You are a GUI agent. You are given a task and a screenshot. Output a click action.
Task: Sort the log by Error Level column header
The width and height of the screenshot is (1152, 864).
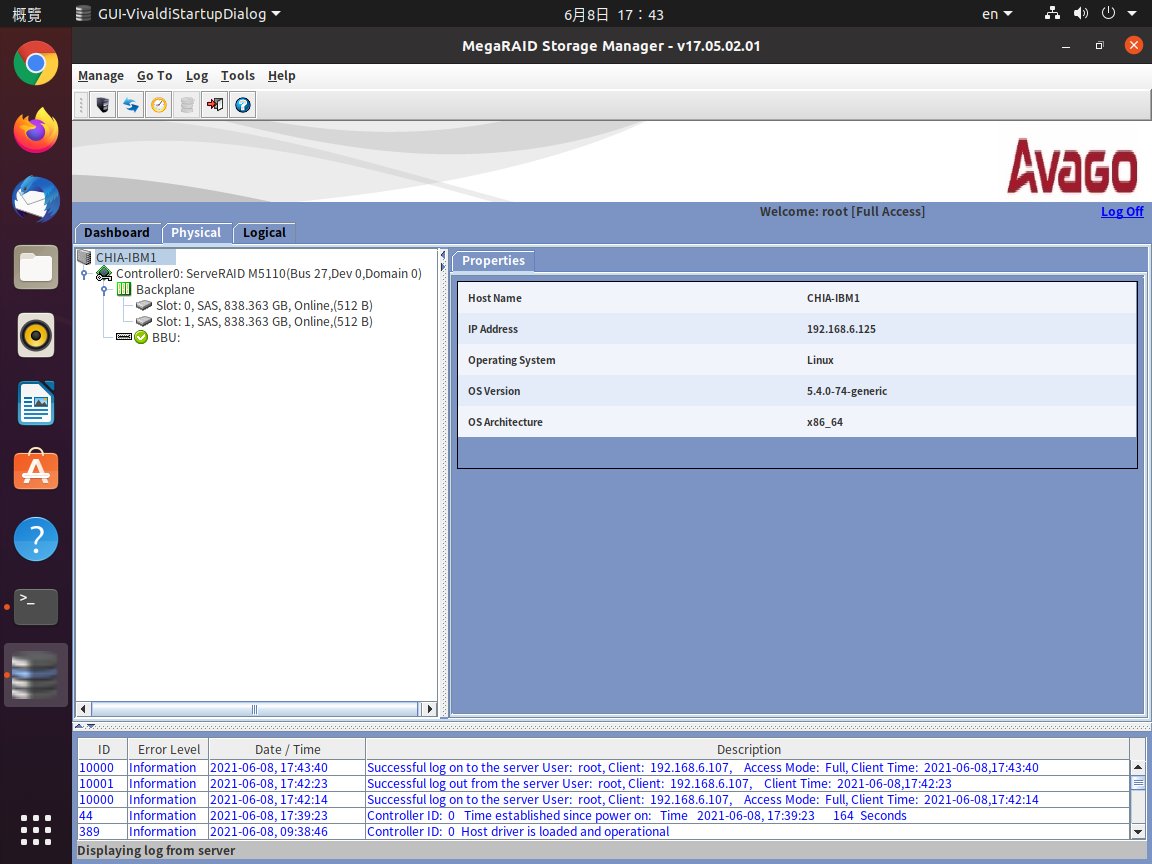[x=169, y=749]
